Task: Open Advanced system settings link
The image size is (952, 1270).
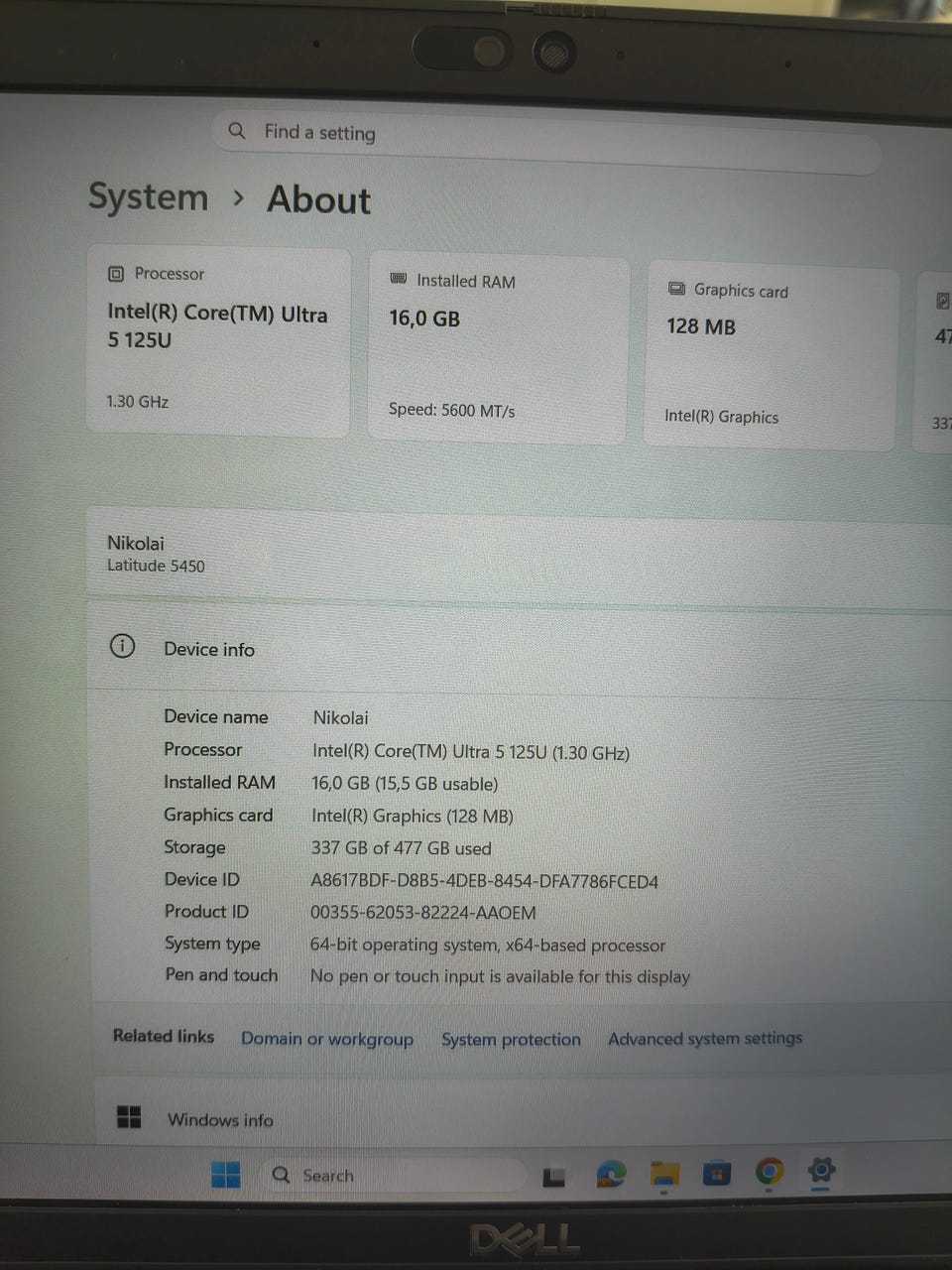Action: [x=705, y=1038]
